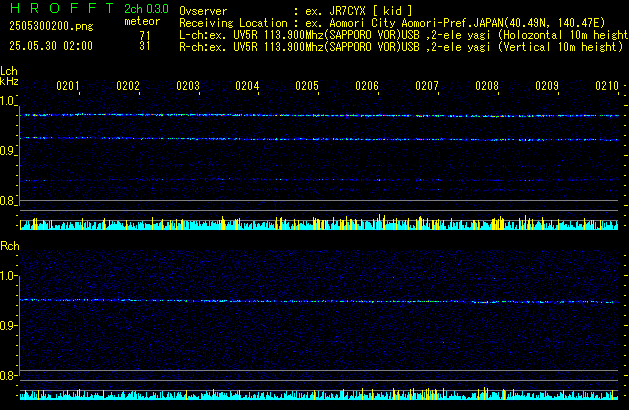The width and height of the screenshot is (629, 410).
Task: Select the meteor count value 31
Action: [145, 46]
